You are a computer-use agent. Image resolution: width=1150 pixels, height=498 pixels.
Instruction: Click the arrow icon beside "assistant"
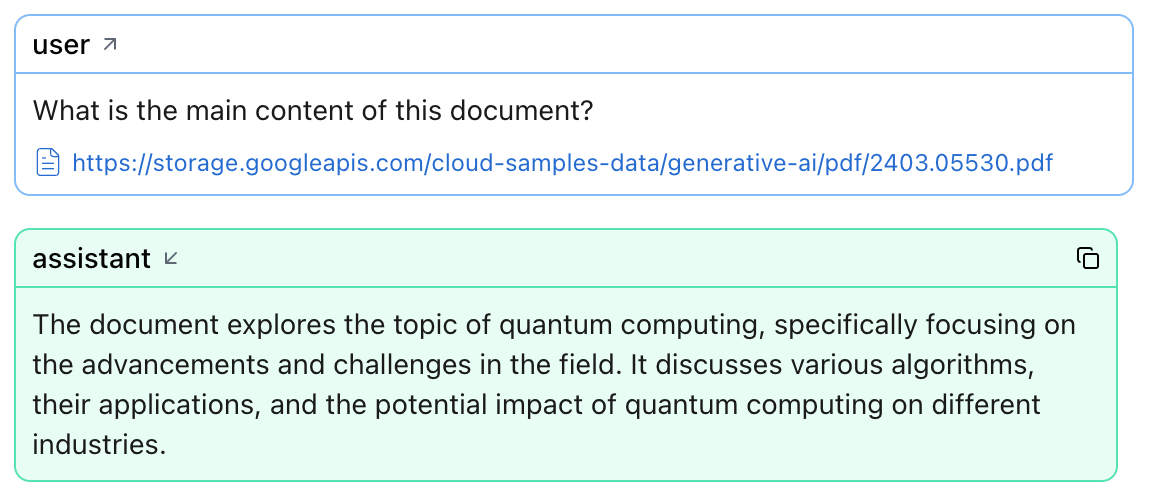pyautogui.click(x=171, y=259)
